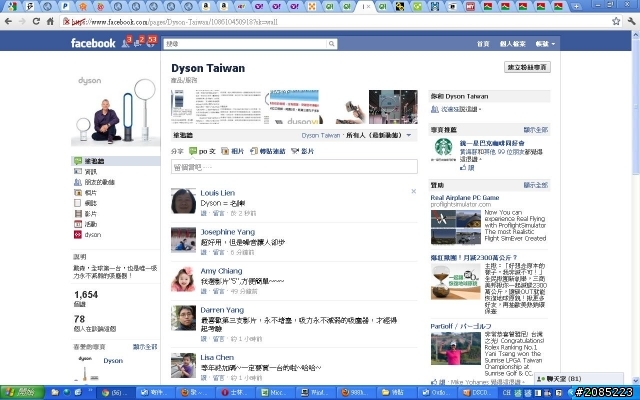Open Louis Lien's profile name
Viewport: 640px width, 400px height.
click(x=218, y=193)
